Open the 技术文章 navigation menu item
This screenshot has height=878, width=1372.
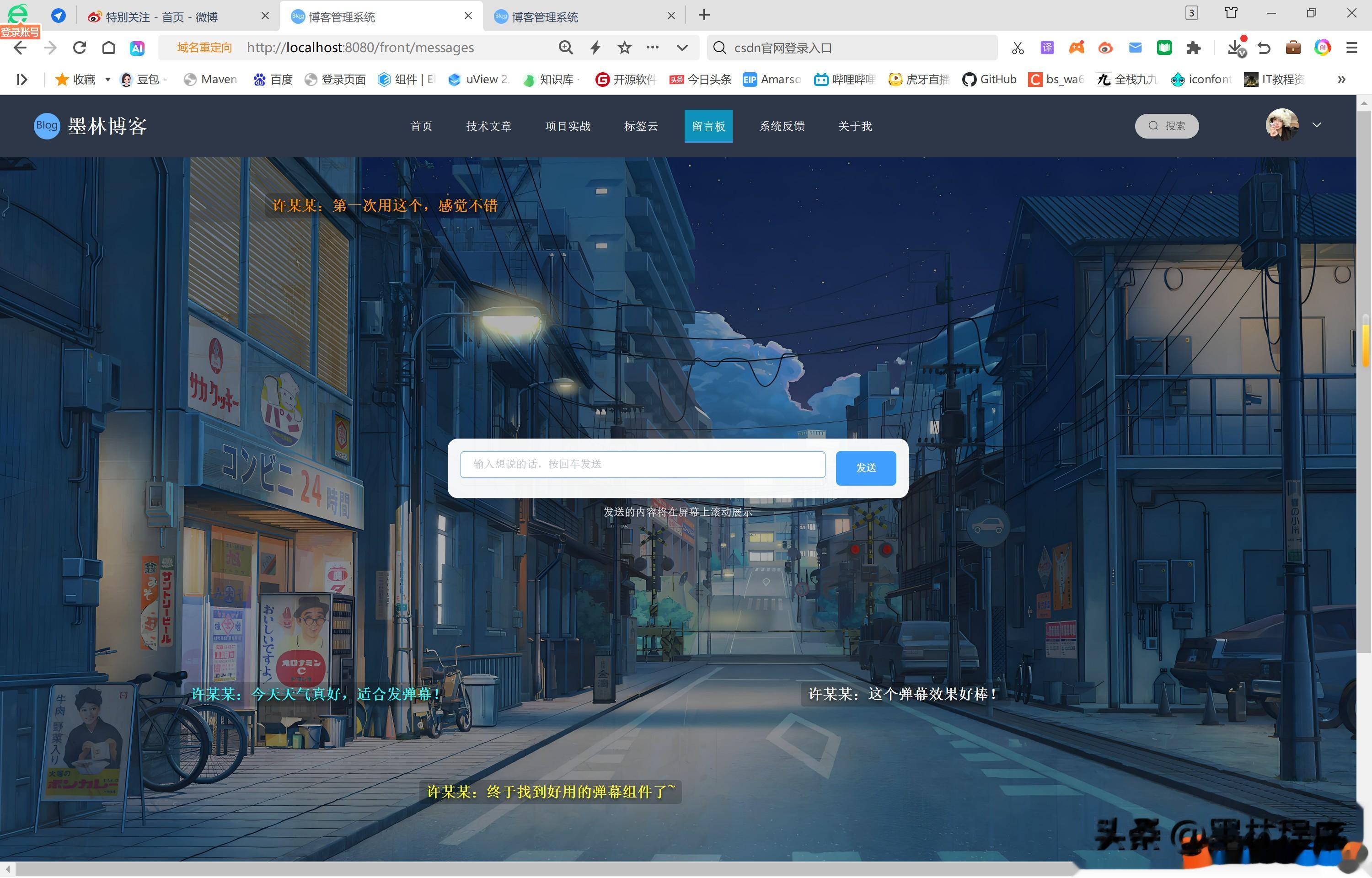488,127
